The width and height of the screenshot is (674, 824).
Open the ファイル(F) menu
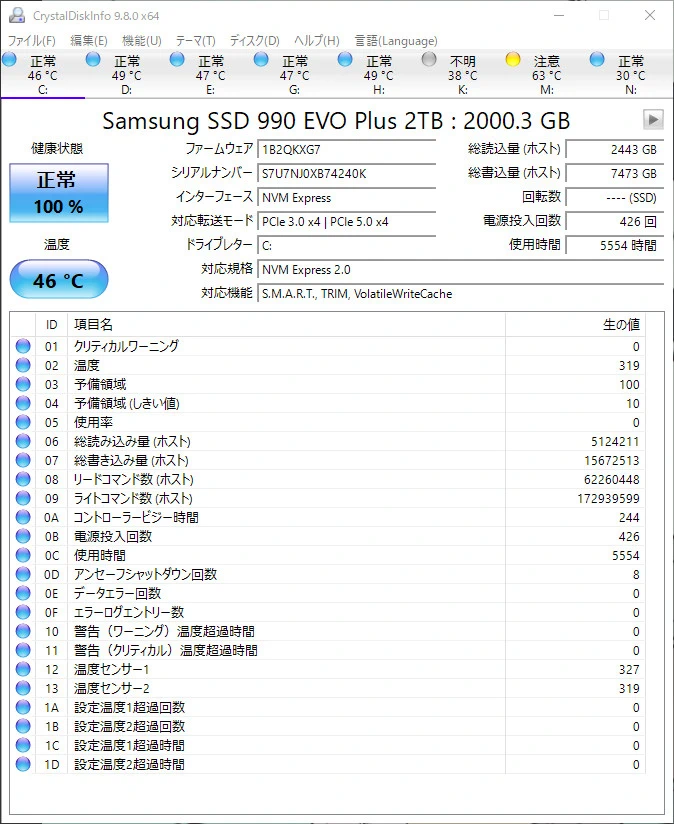pyautogui.click(x=32, y=40)
